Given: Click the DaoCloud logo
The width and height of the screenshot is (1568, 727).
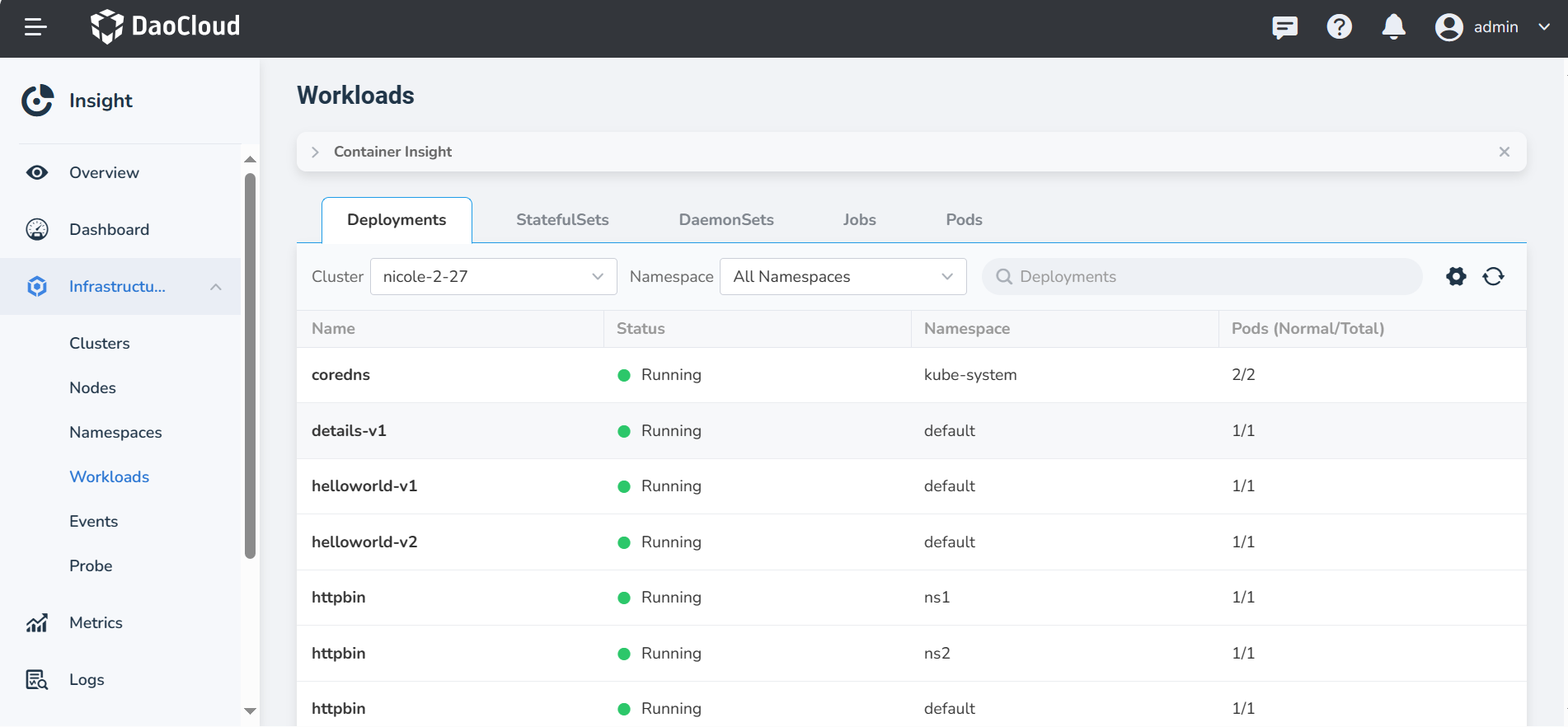Looking at the screenshot, I should point(165,26).
